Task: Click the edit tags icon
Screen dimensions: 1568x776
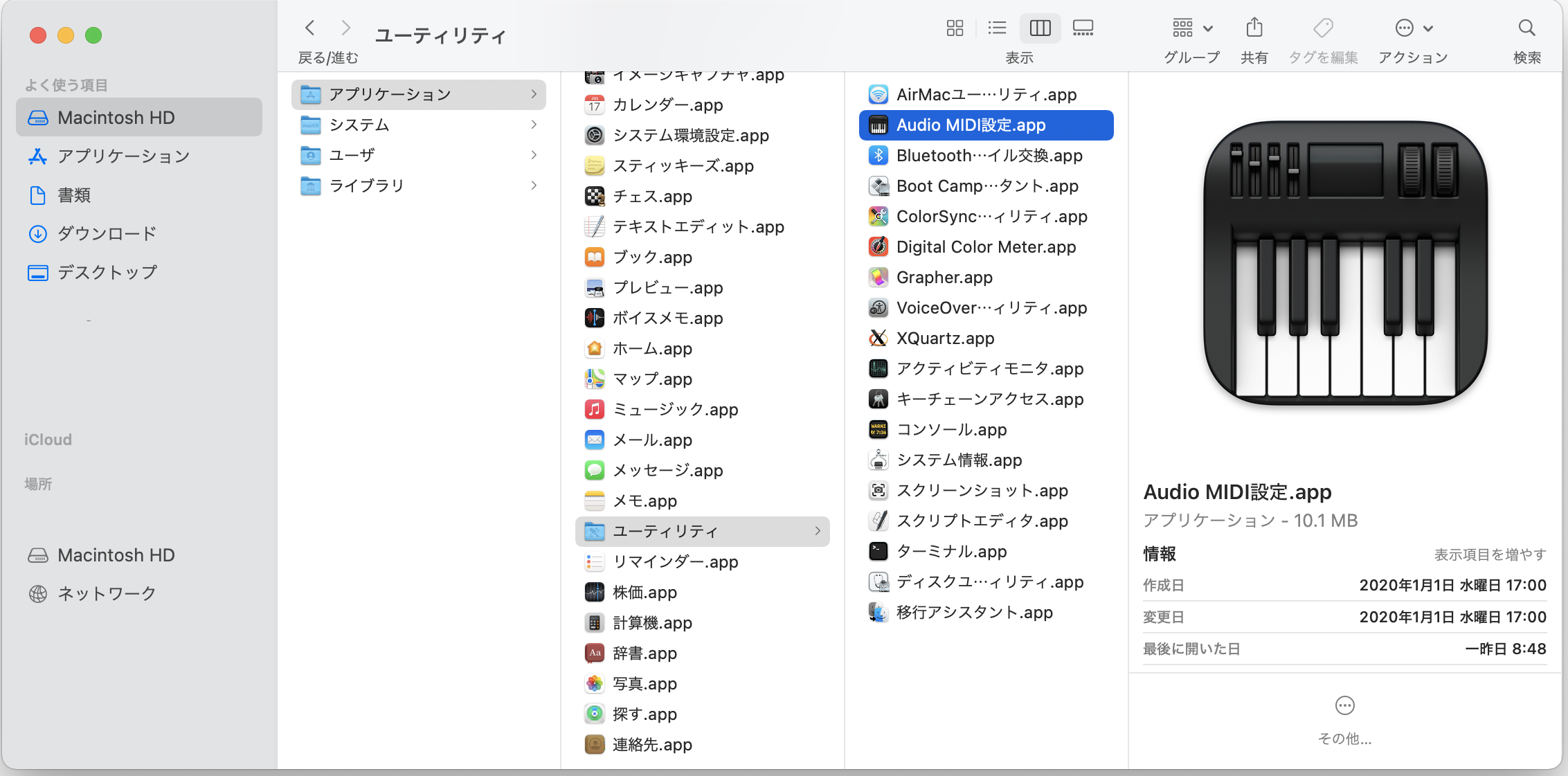Action: pos(1323,28)
